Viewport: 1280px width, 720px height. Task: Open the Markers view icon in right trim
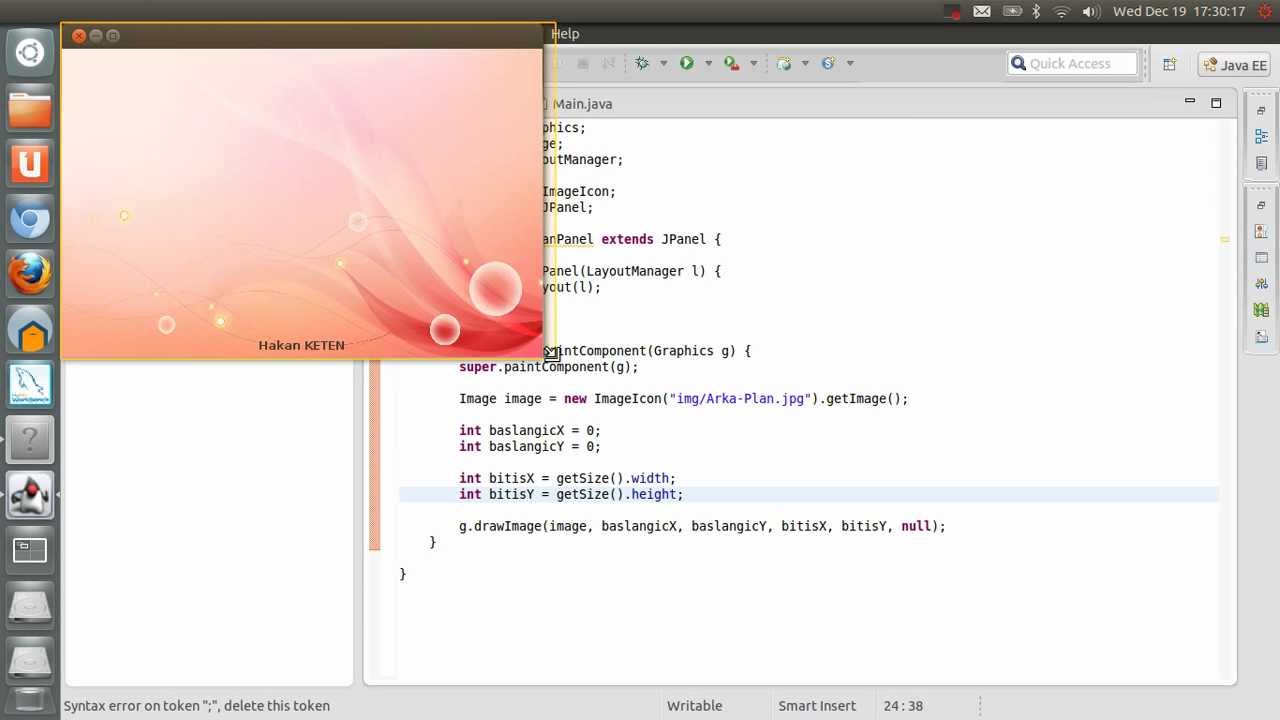[1262, 232]
